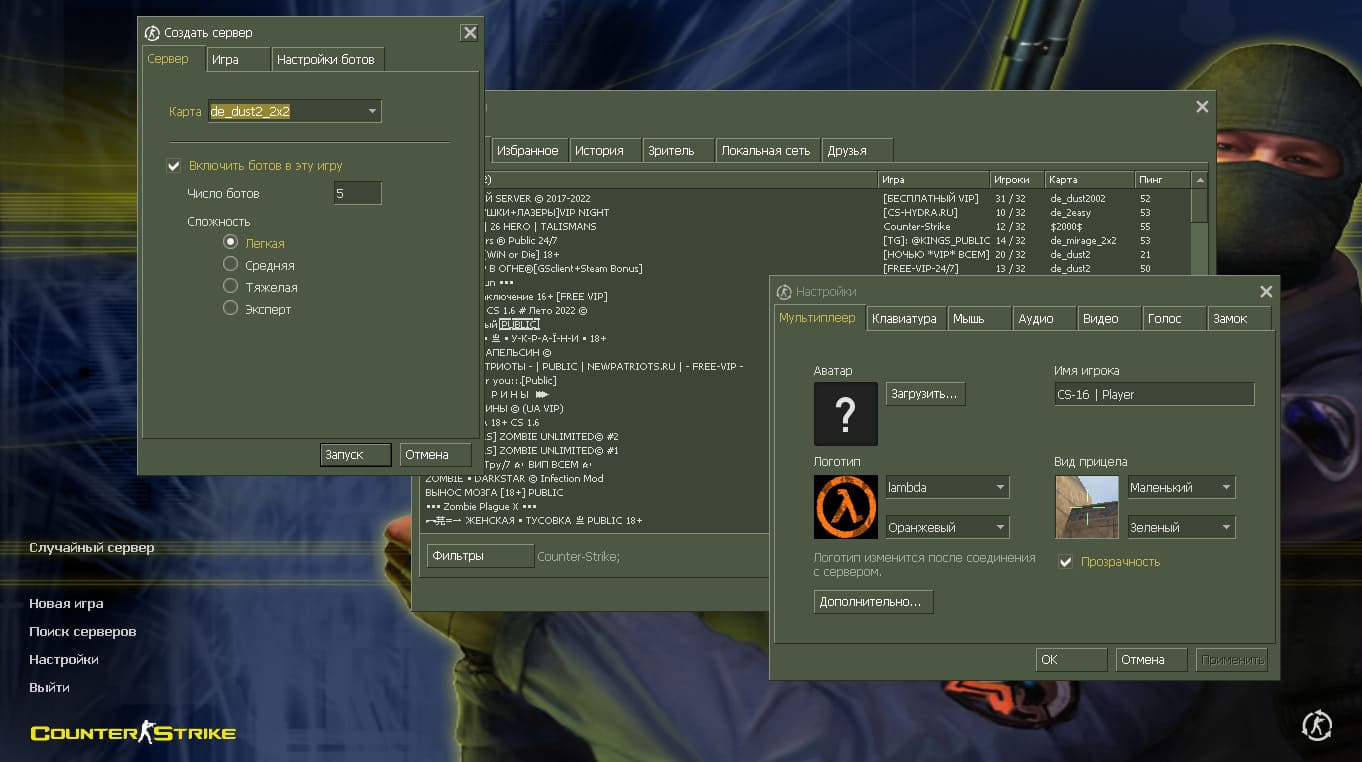This screenshot has width=1362, height=762.
Task: Click Новая игра in main menu
Action: pos(66,604)
